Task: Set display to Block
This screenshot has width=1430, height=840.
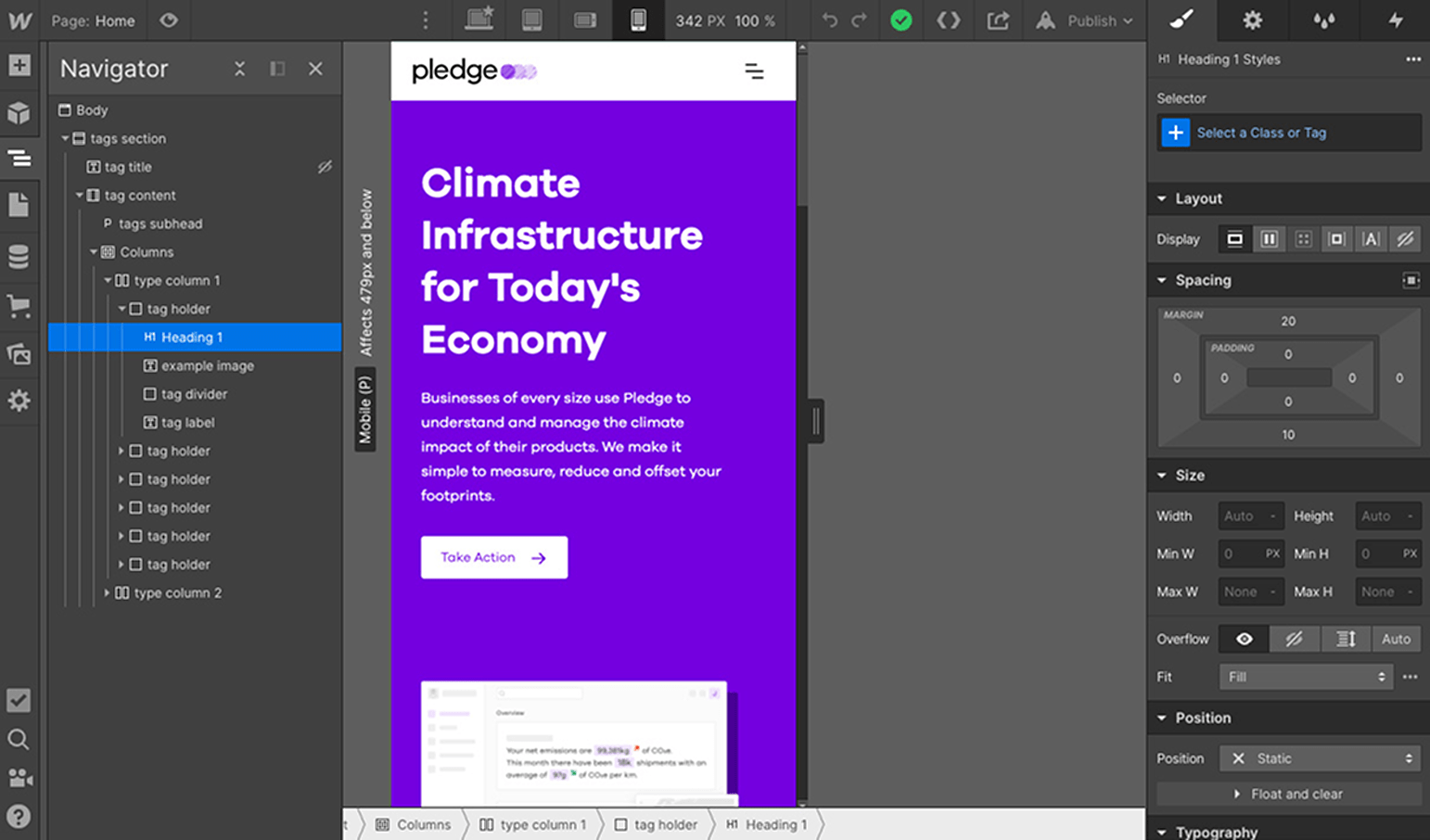Action: [1235, 239]
